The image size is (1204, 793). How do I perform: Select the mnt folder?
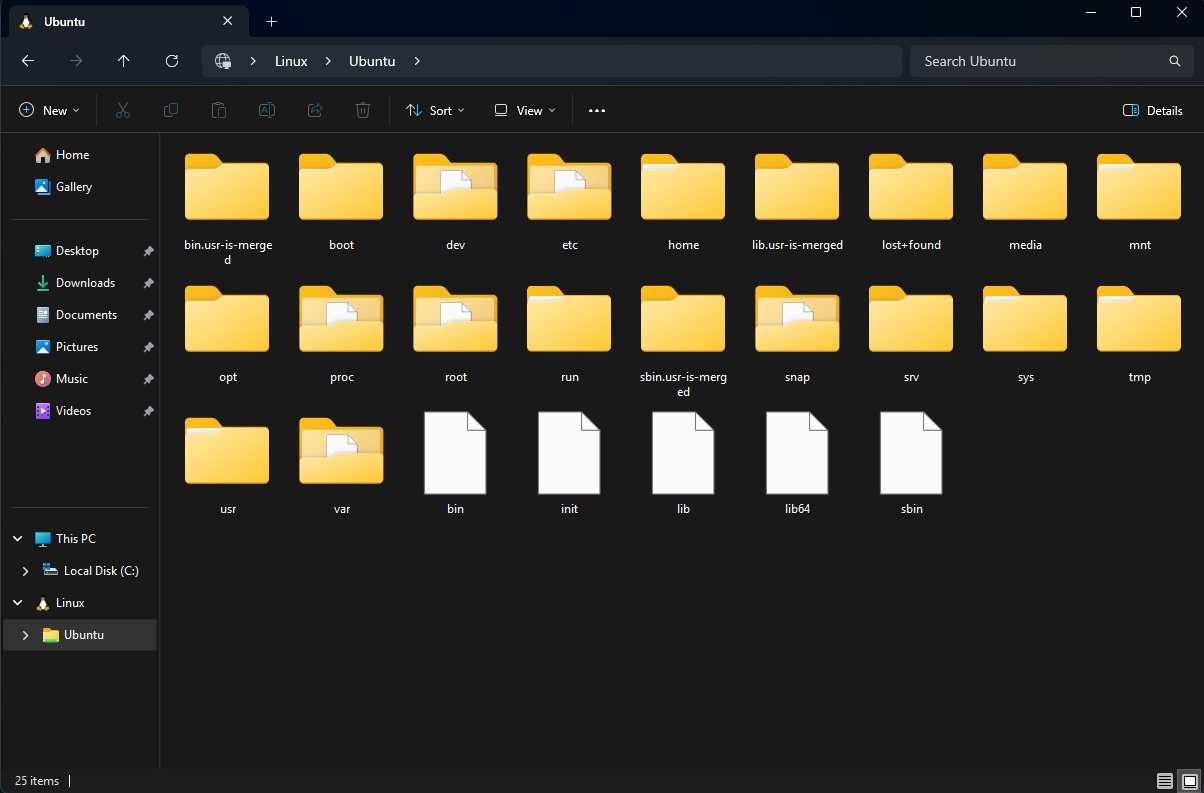(1140, 202)
